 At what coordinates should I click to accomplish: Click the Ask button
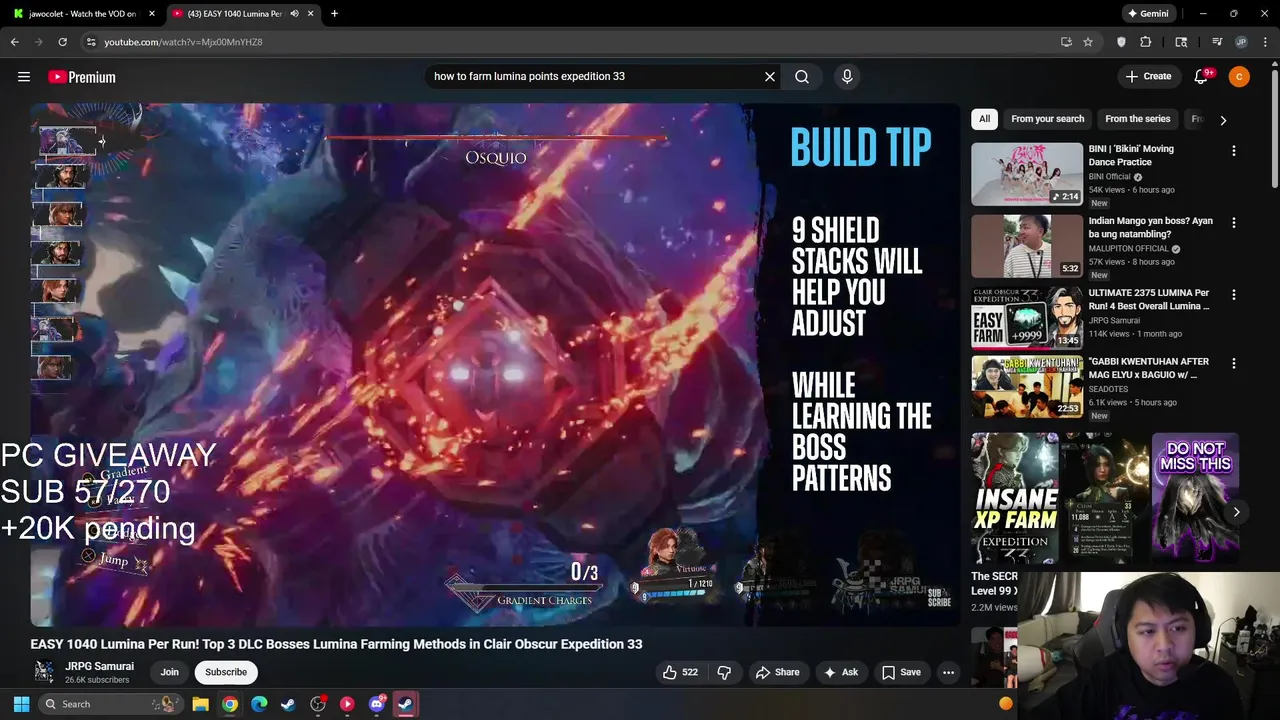(x=840, y=672)
